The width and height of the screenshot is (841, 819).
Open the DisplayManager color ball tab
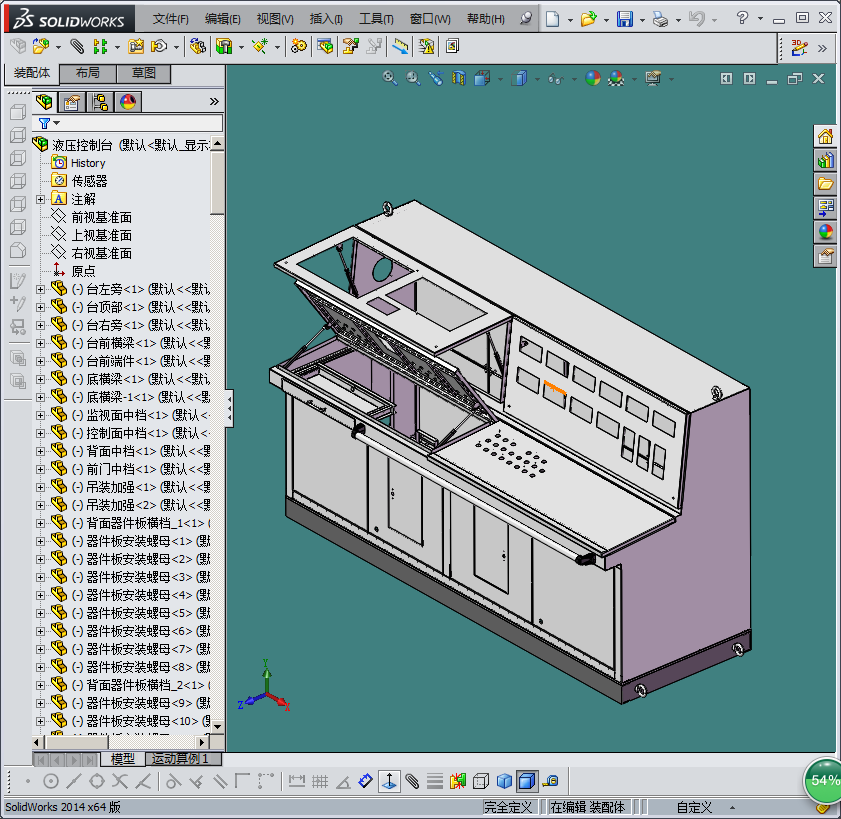pos(128,102)
